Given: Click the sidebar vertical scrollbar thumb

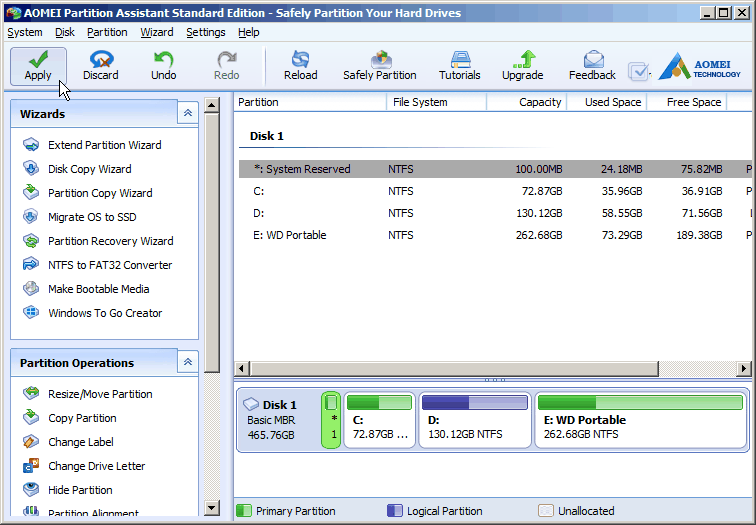Looking at the screenshot, I should (212, 243).
